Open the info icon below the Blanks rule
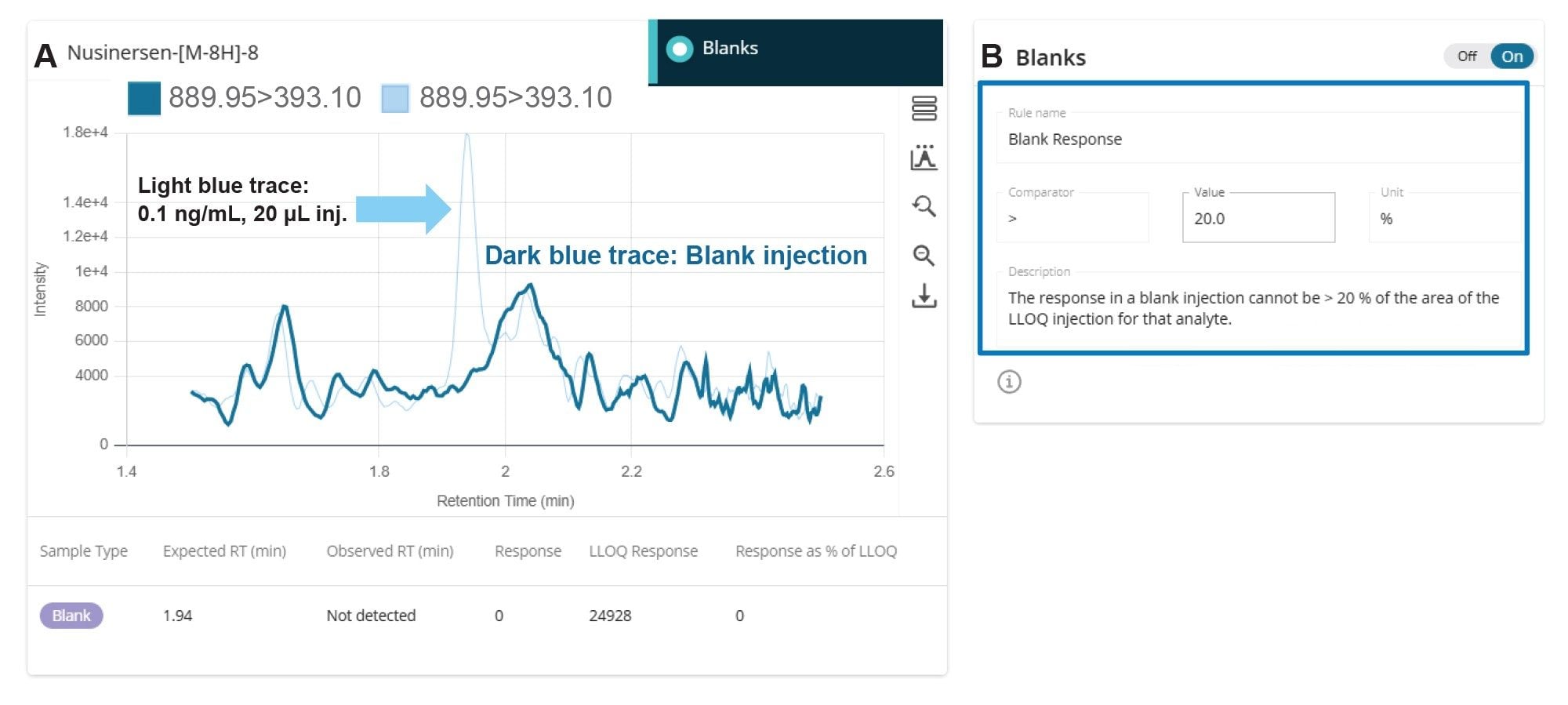Screen dimensions: 1568x705 tap(1009, 382)
